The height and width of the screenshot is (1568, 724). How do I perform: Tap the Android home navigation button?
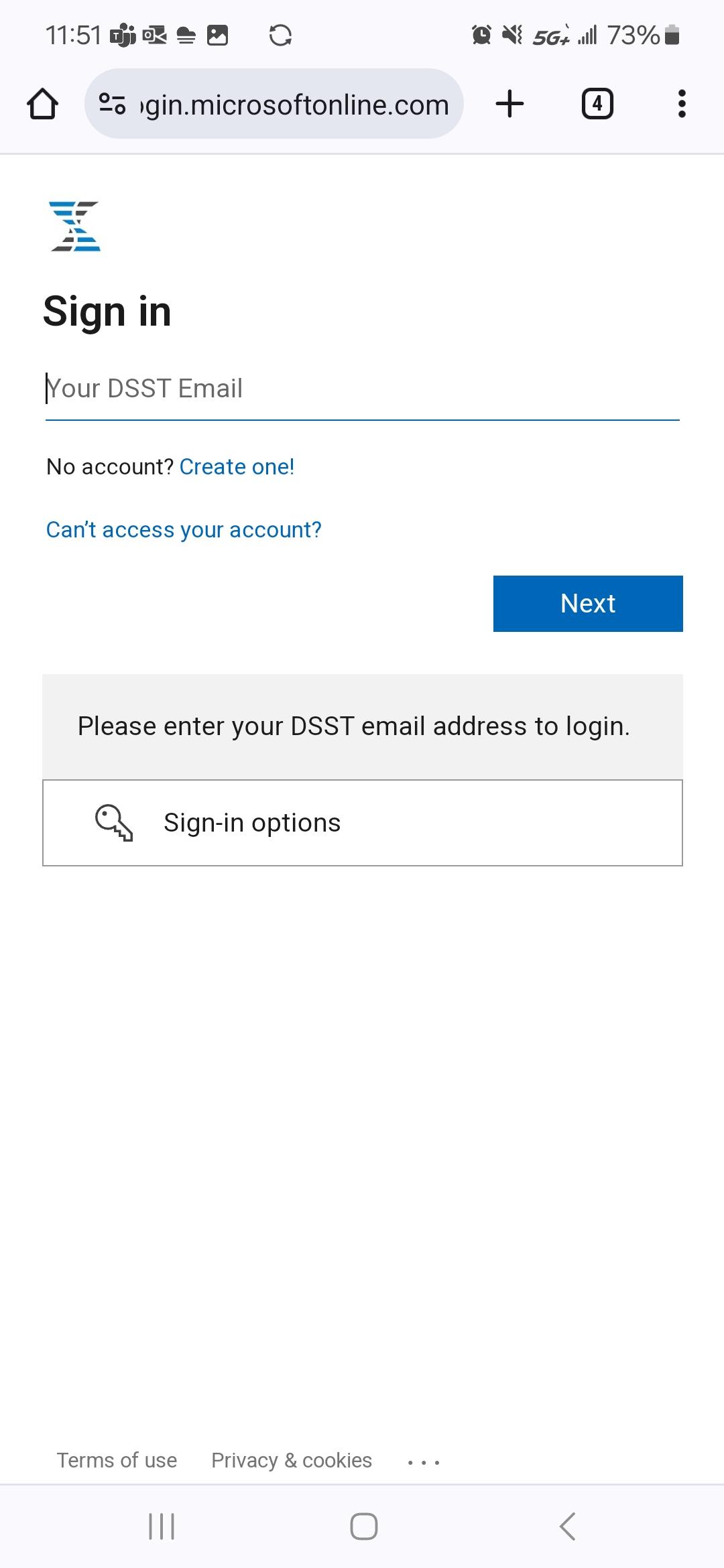[363, 1526]
